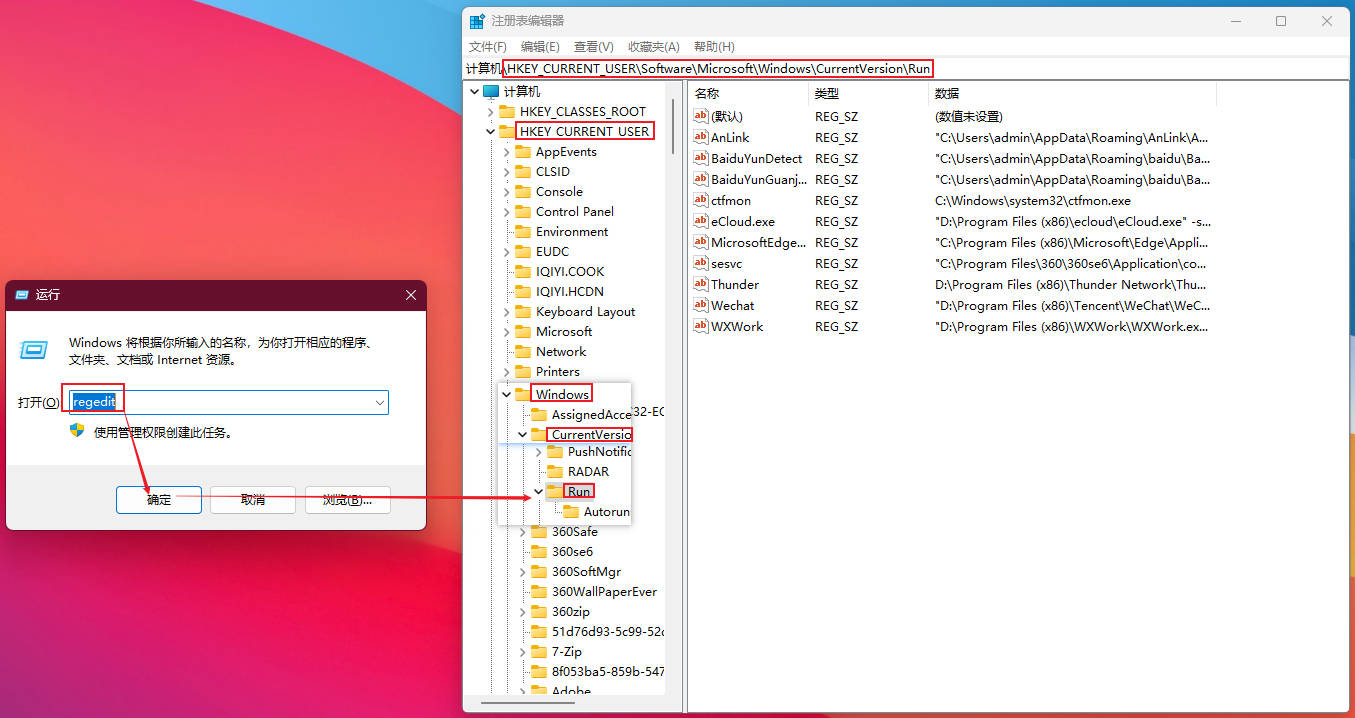Open the dropdown arrow in Run input box
1355x718 pixels.
click(x=379, y=402)
